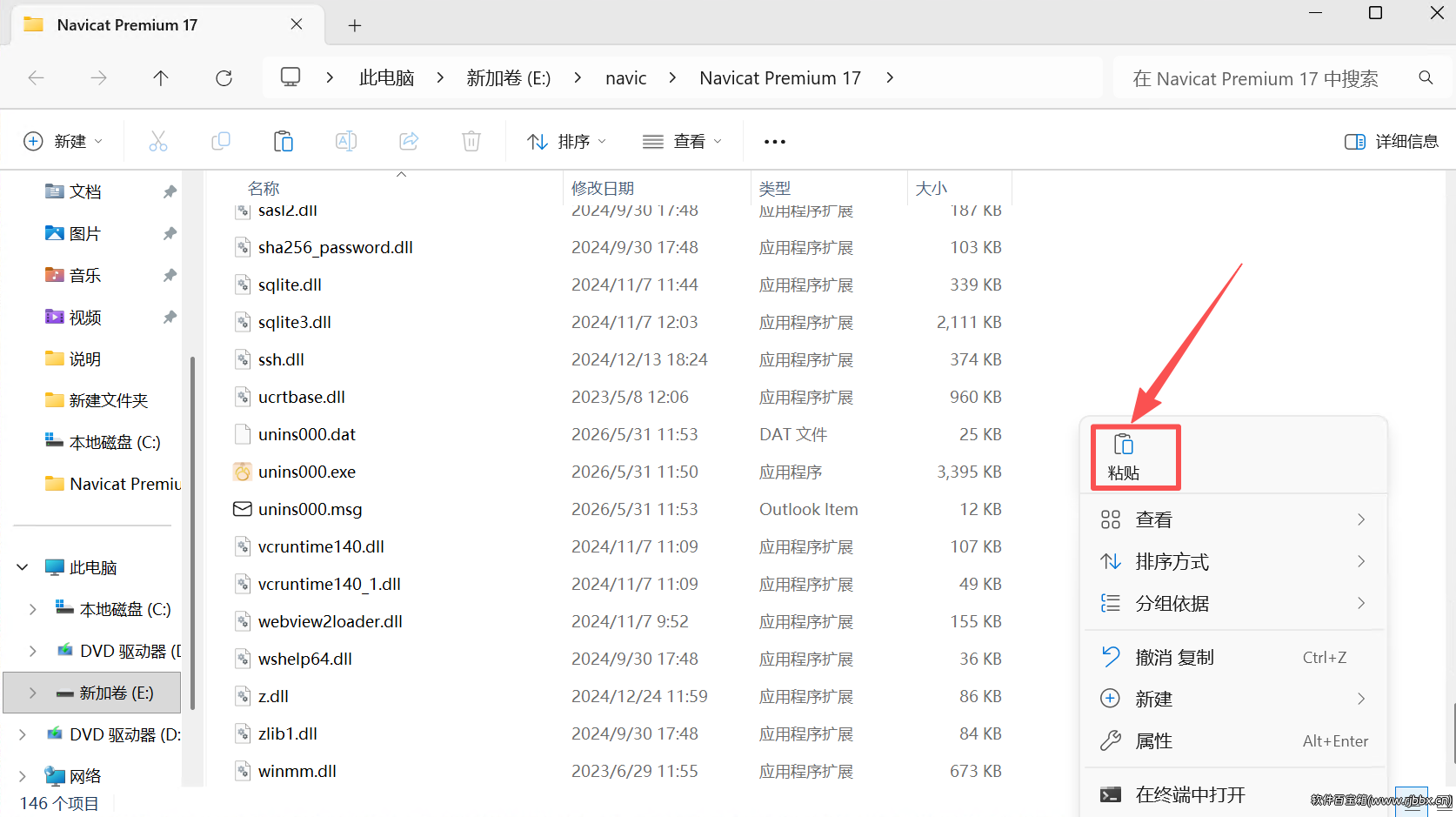Open the 查看 view dropdown in toolbar

pos(682,141)
